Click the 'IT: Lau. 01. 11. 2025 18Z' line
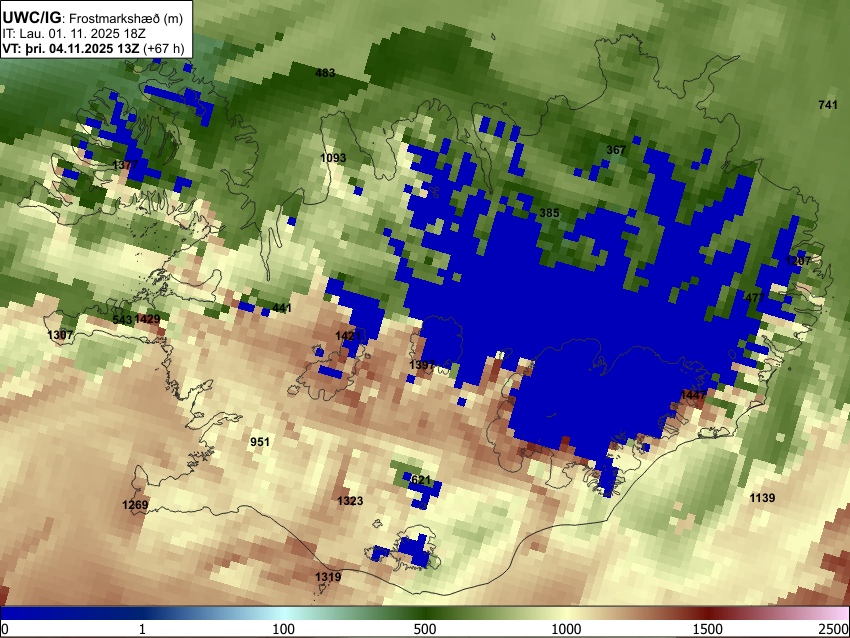This screenshot has width=850, height=638. tap(74, 34)
